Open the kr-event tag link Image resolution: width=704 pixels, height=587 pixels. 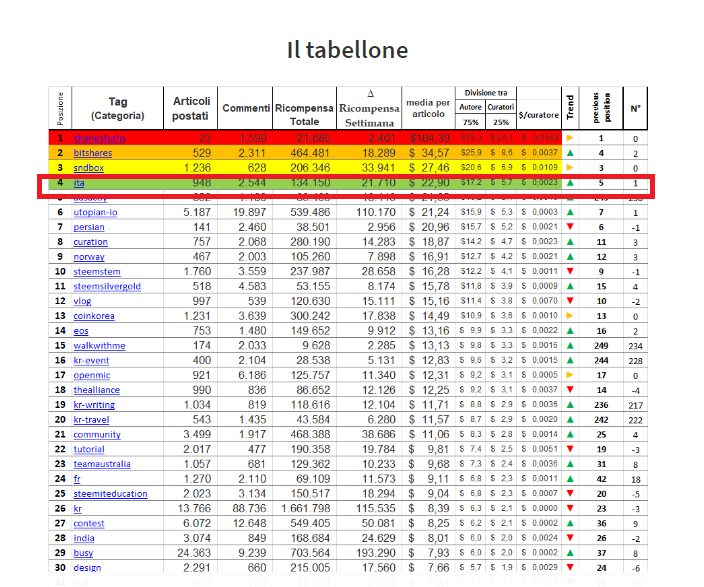click(92, 361)
